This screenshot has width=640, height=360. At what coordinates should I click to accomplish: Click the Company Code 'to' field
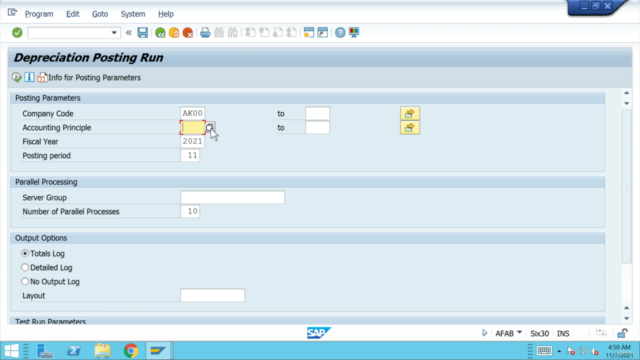tap(317, 113)
